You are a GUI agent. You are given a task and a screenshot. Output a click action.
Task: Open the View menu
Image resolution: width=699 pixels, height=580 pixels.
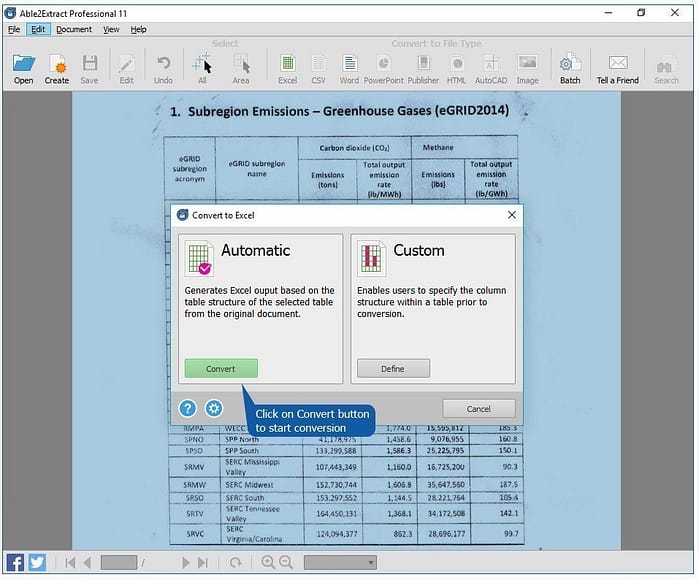tap(111, 29)
